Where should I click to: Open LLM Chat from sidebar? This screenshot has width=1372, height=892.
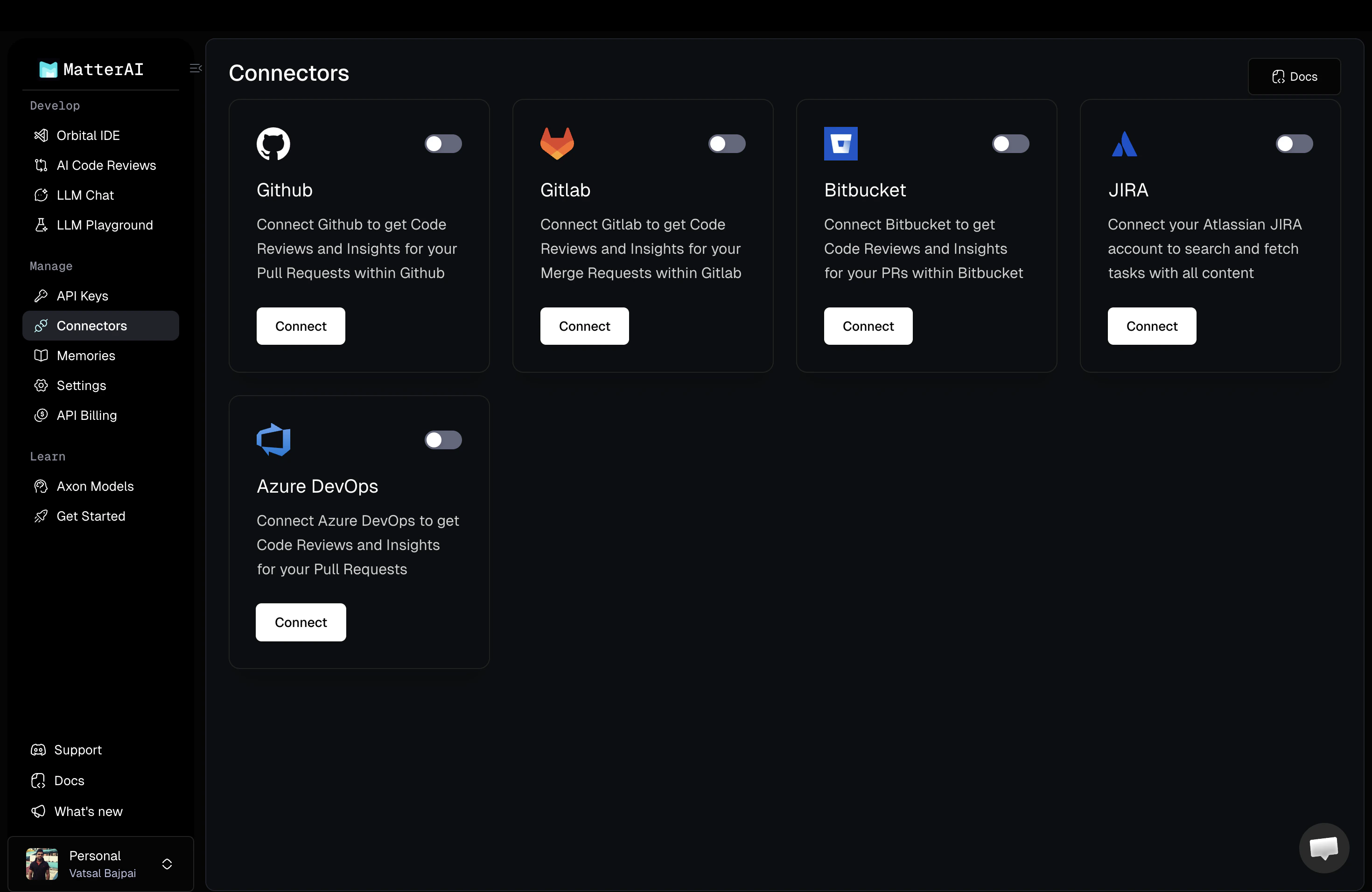click(x=85, y=195)
